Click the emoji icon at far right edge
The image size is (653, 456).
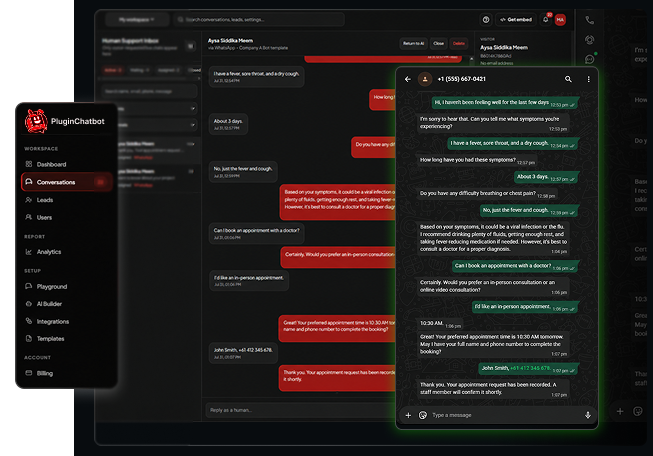click(x=638, y=411)
